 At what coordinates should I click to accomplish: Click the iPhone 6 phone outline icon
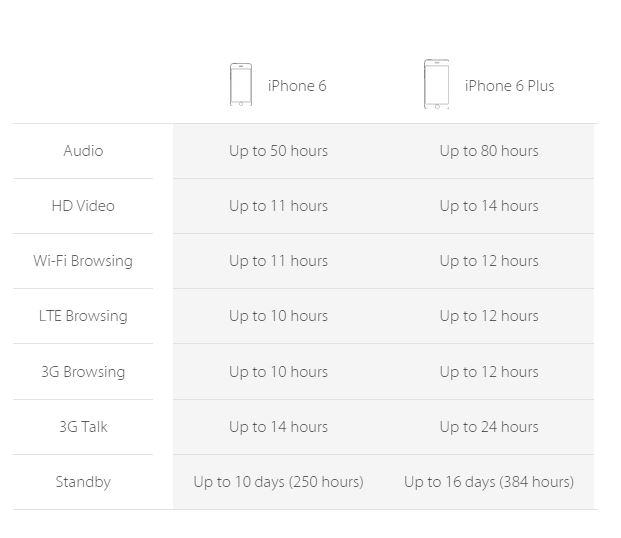click(241, 84)
